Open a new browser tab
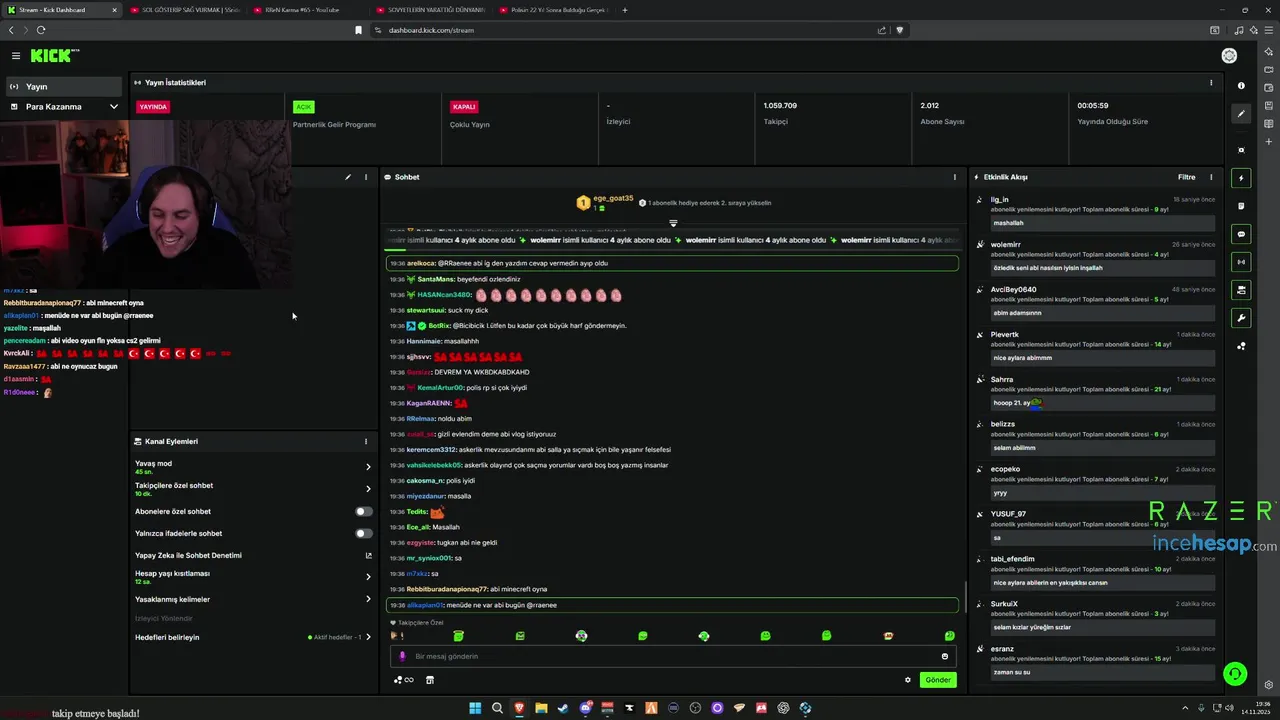 click(625, 10)
